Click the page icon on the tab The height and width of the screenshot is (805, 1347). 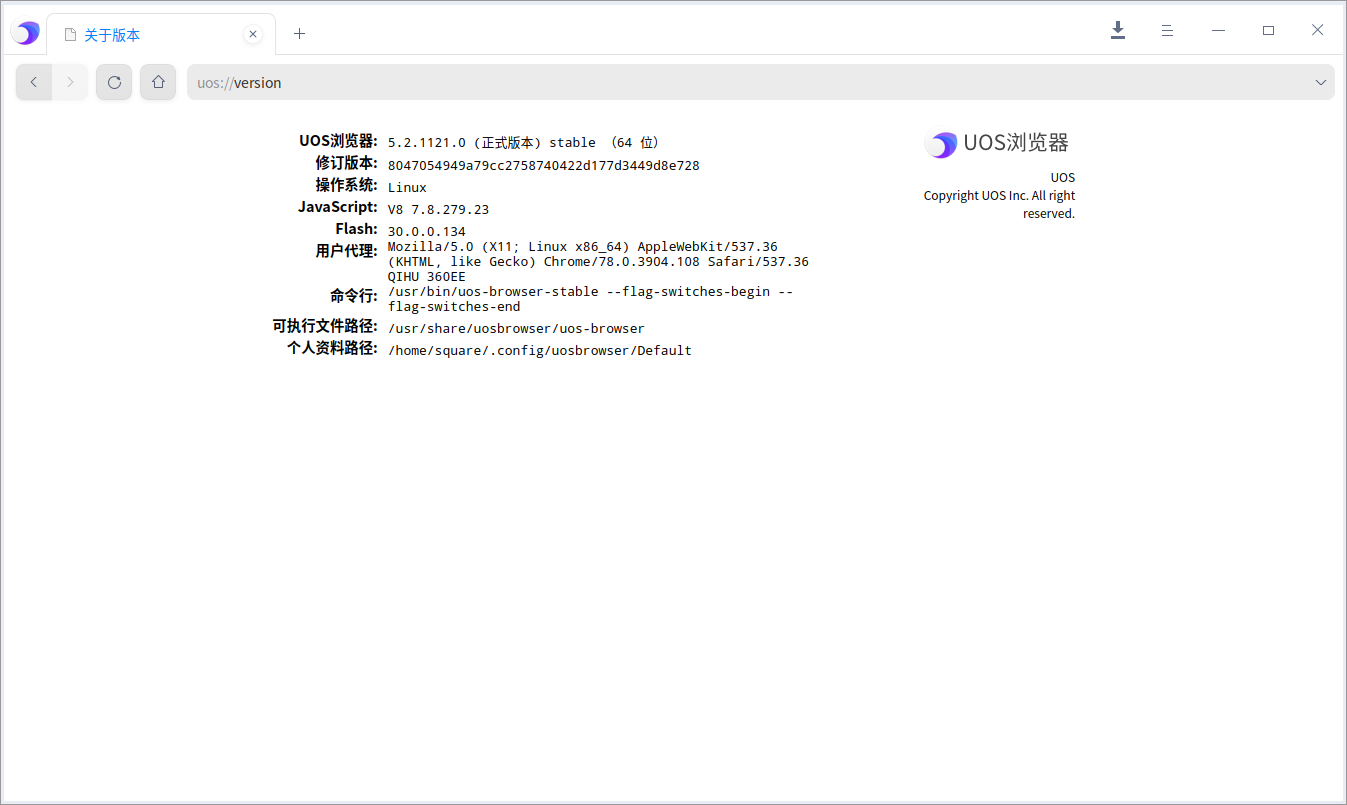70,35
